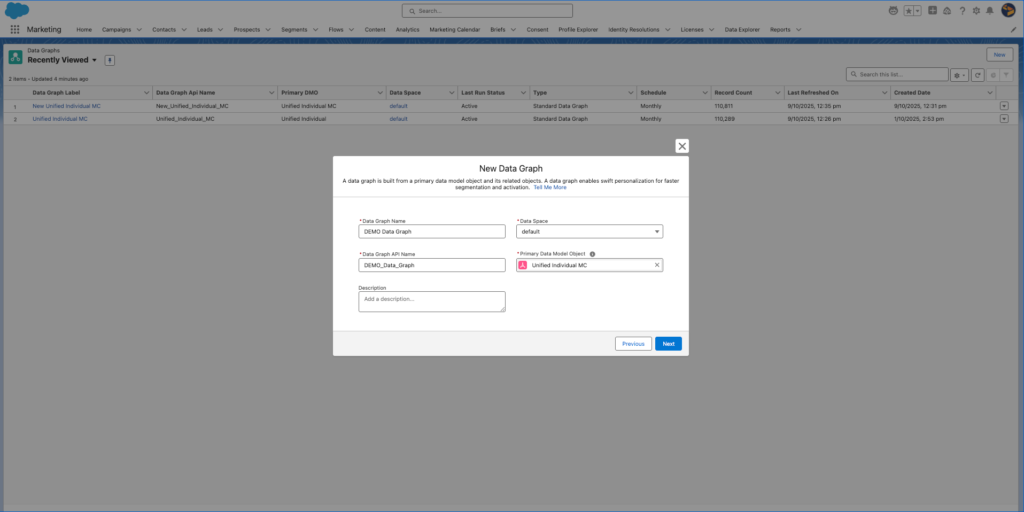Open the Tell Me More link
The width and height of the screenshot is (1024, 512).
point(549,187)
